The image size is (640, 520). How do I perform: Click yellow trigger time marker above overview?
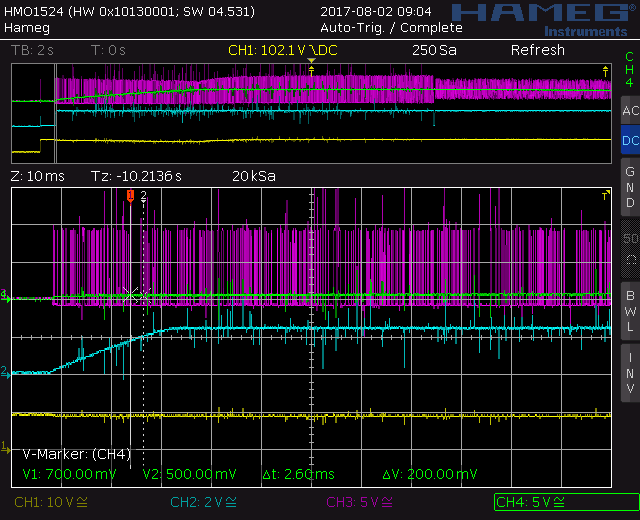pyautogui.click(x=311, y=60)
